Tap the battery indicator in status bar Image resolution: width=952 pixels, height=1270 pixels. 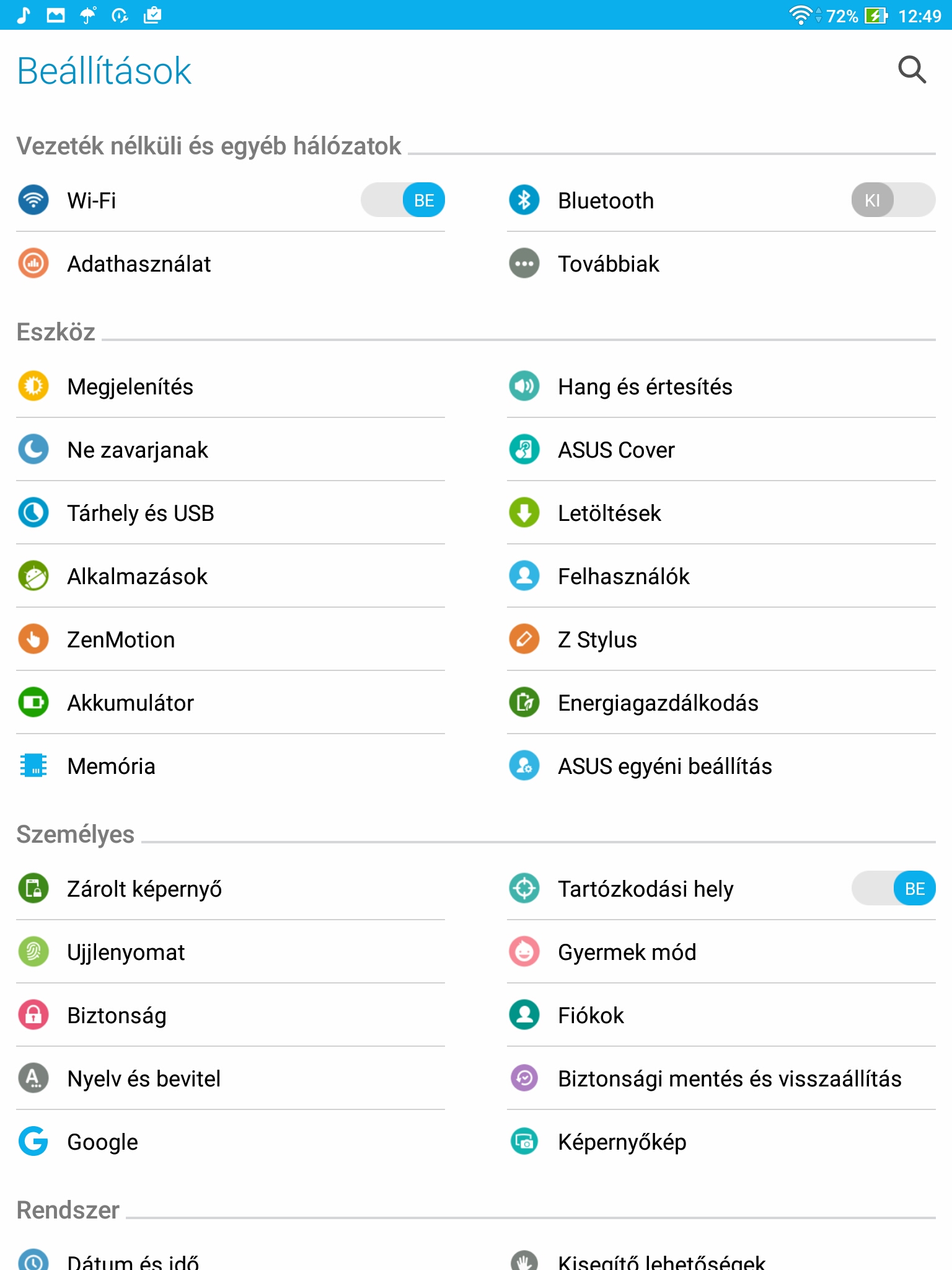tap(876, 16)
